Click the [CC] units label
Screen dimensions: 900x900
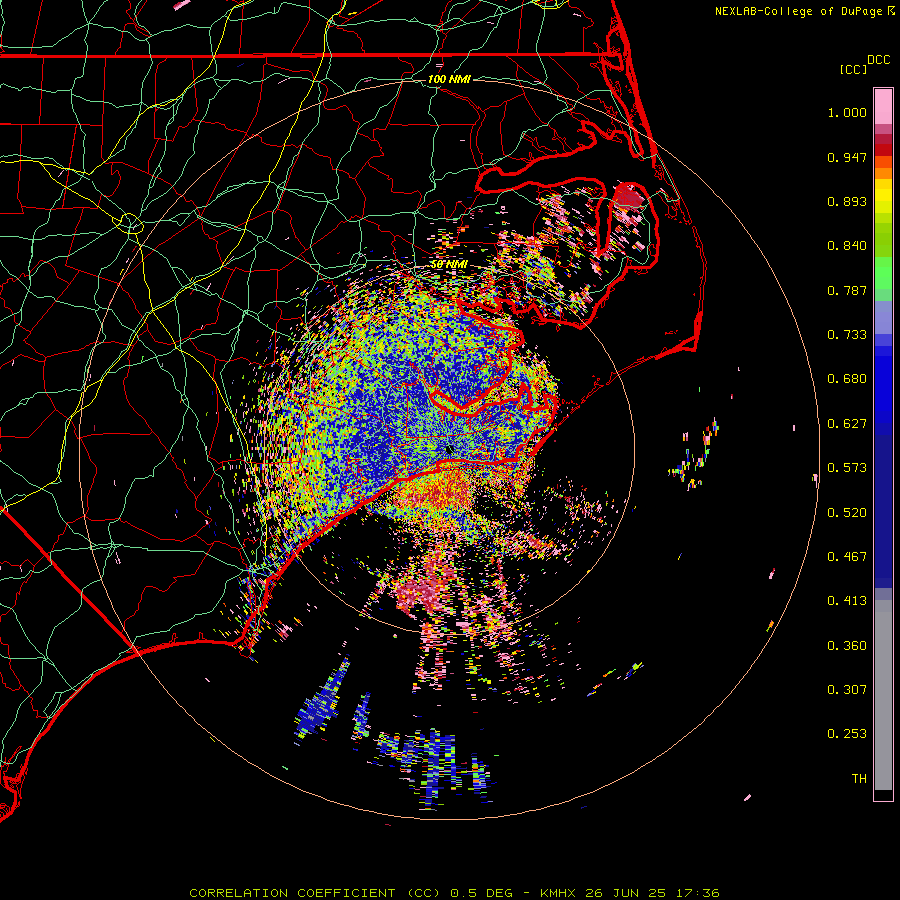coord(853,69)
